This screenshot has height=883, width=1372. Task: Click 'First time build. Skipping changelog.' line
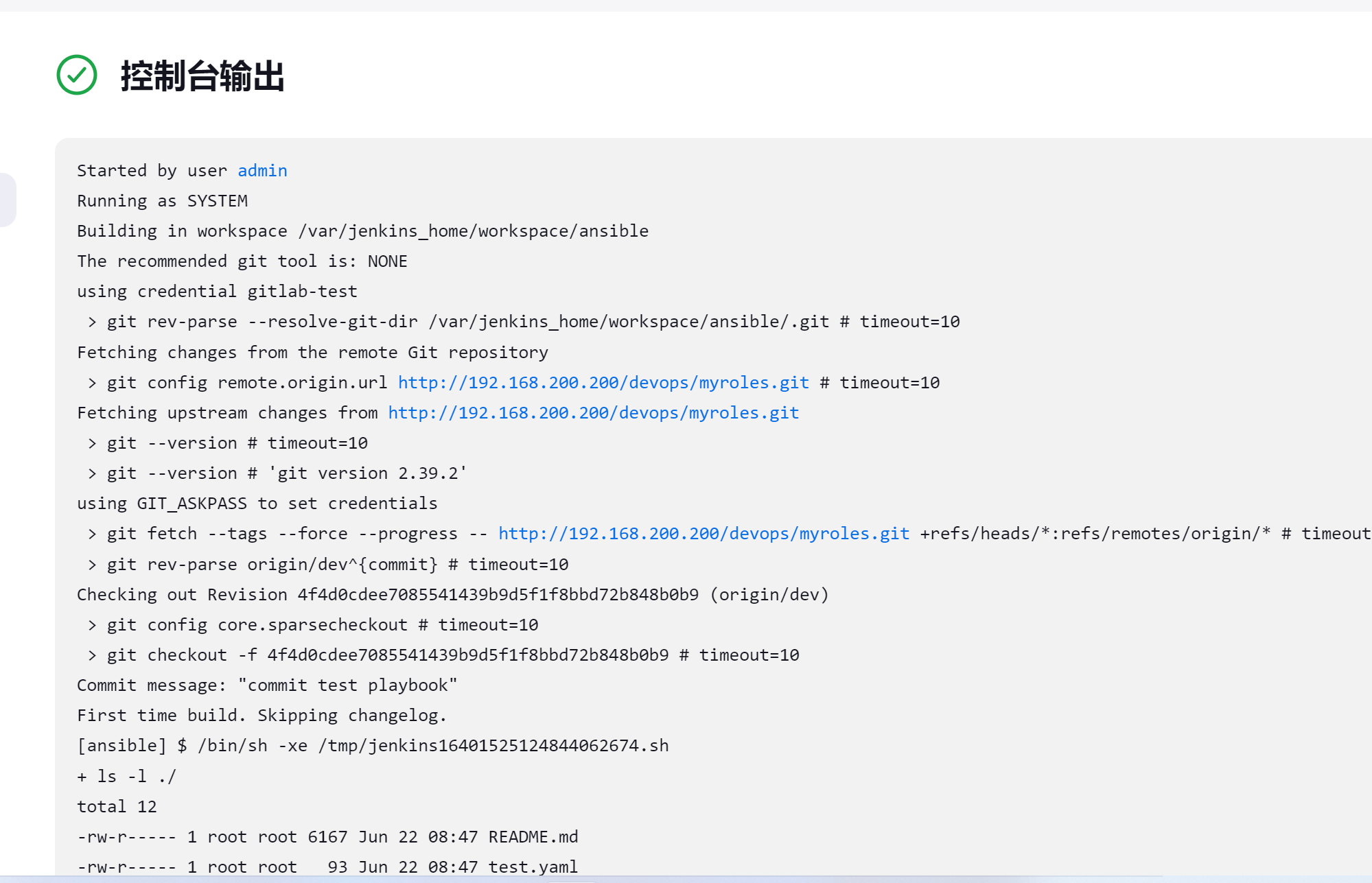[261, 715]
